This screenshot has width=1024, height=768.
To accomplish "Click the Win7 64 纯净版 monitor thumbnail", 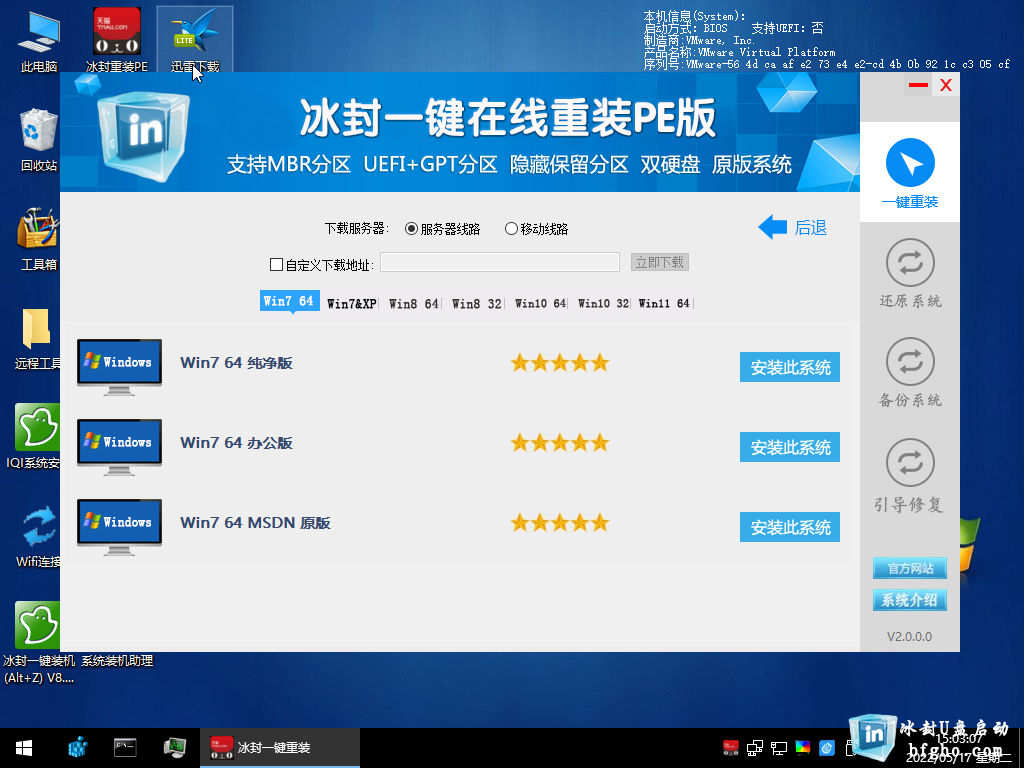I will tap(120, 367).
